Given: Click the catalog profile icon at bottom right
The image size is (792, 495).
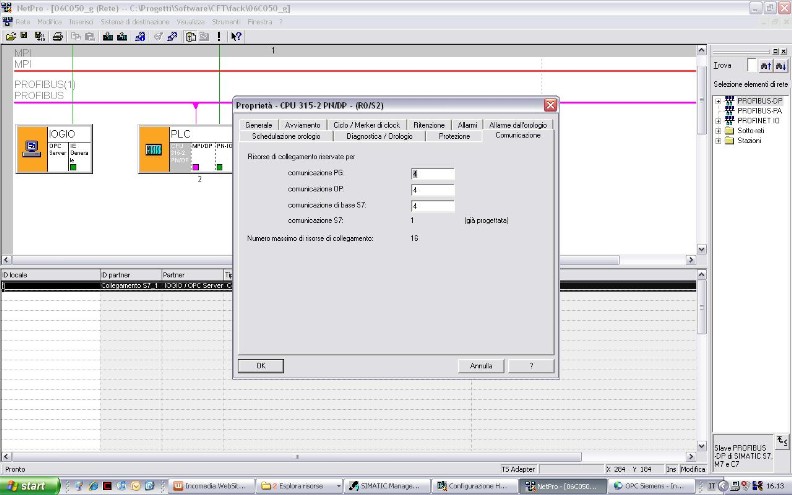Looking at the screenshot, I should tap(781, 441).
